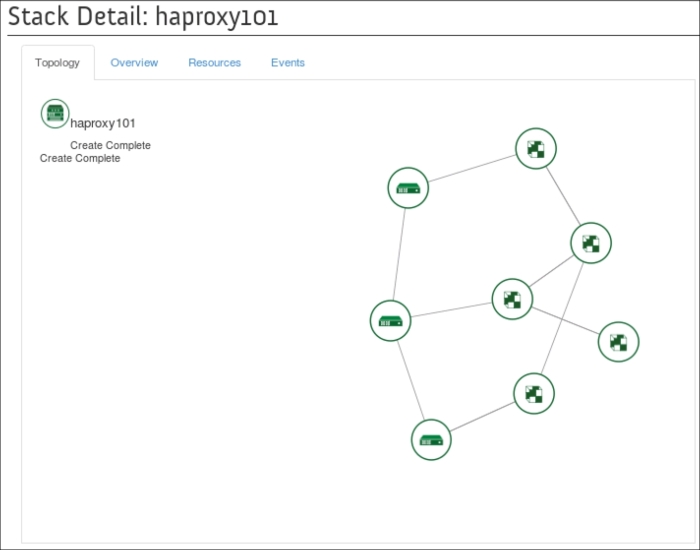This screenshot has height=550, width=700.
Task: Click the lower-left Create Complete status line
Action: click(x=80, y=158)
